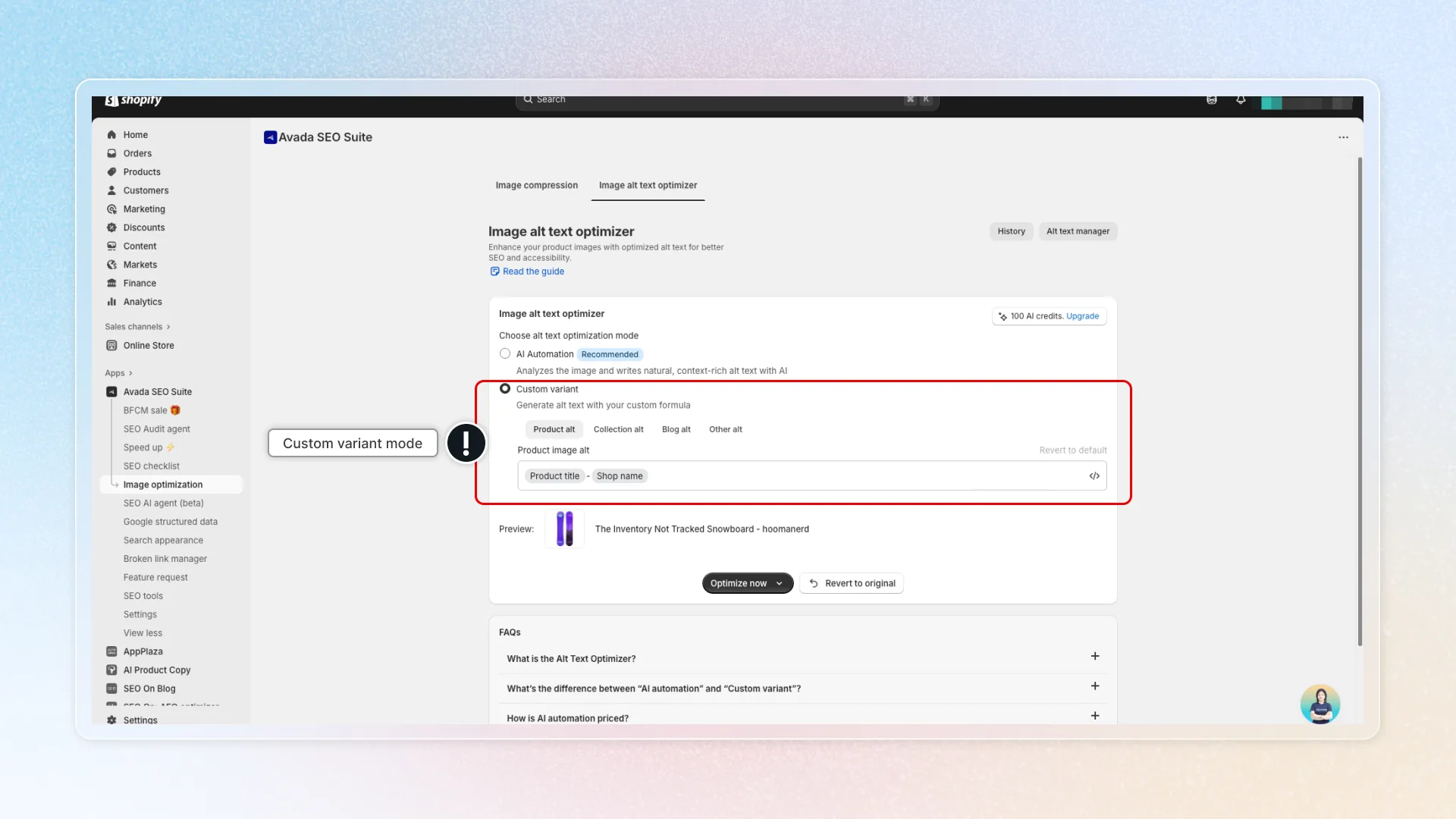The width and height of the screenshot is (1456, 819).
Task: Click the Markets globe icon
Action: (x=111, y=265)
